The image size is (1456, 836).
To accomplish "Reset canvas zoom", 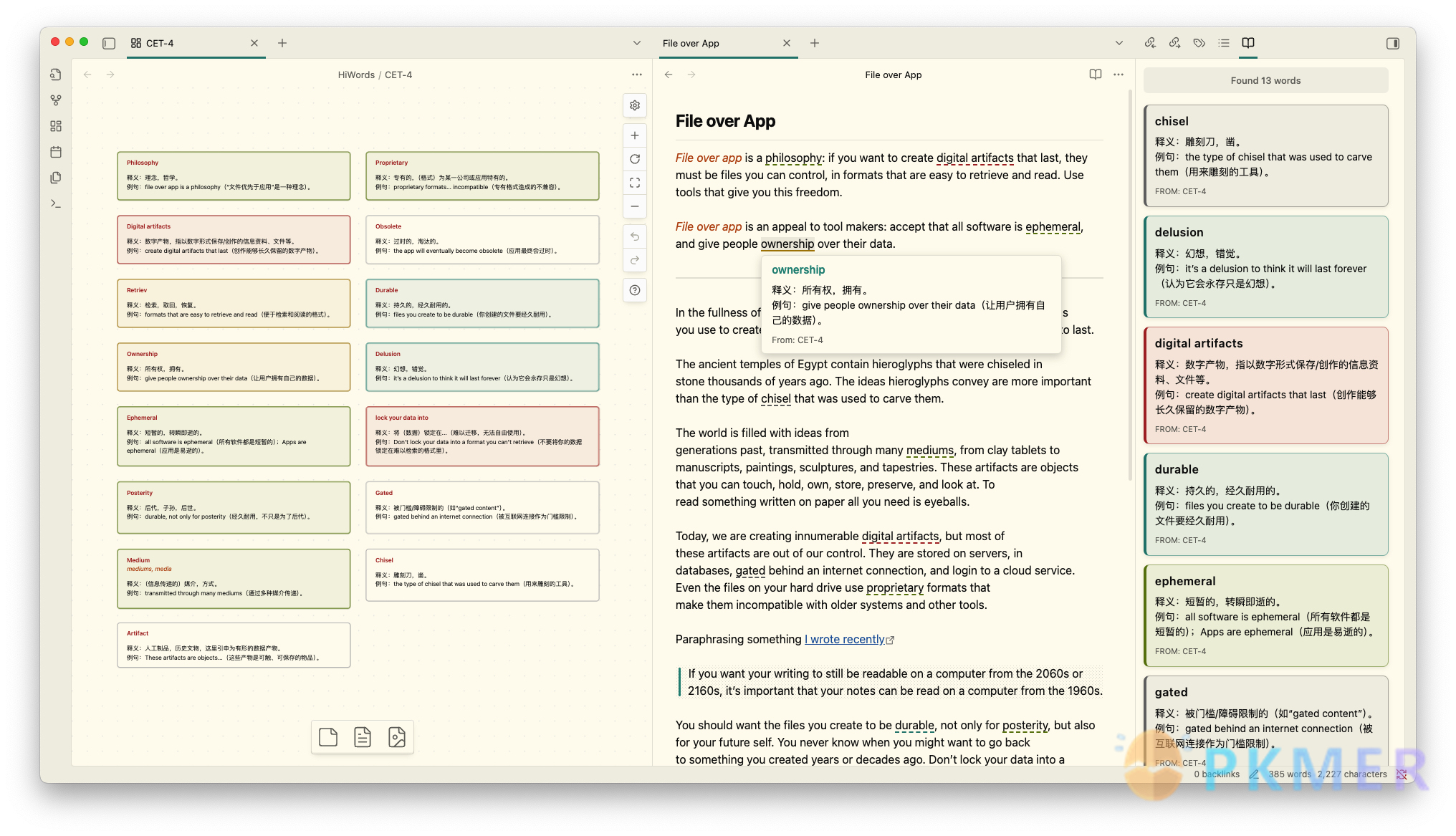I will pos(634,159).
